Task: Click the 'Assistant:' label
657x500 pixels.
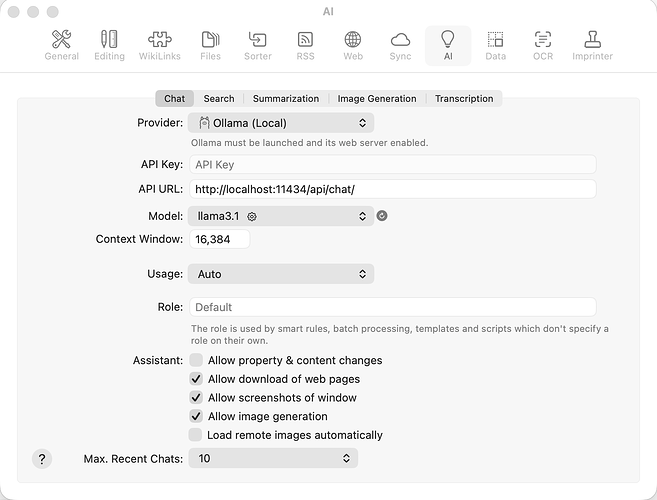Action: pyautogui.click(x=158, y=360)
